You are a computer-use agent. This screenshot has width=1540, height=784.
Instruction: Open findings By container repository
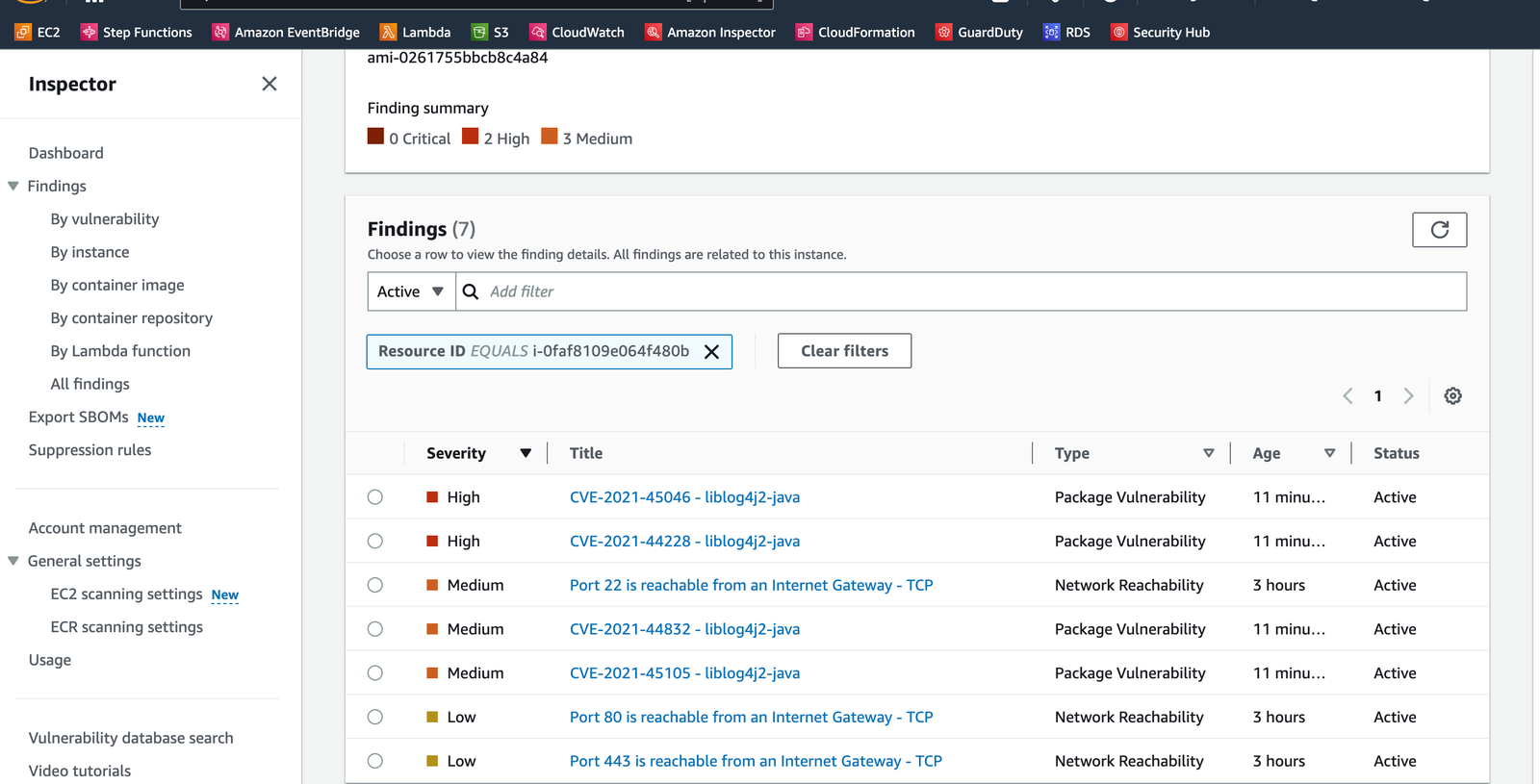[x=132, y=318]
